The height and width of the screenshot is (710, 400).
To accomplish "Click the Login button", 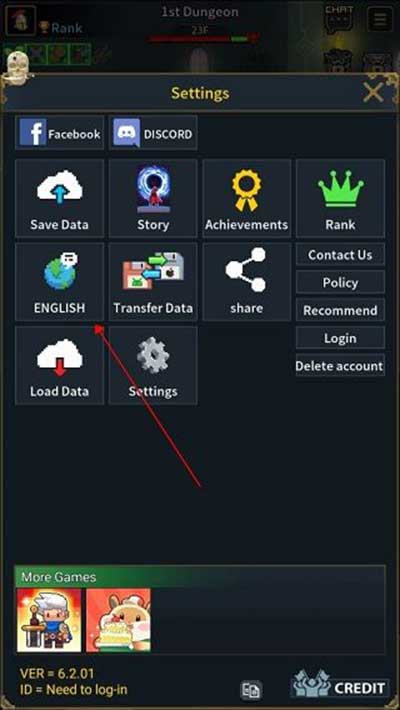I will 340,338.
